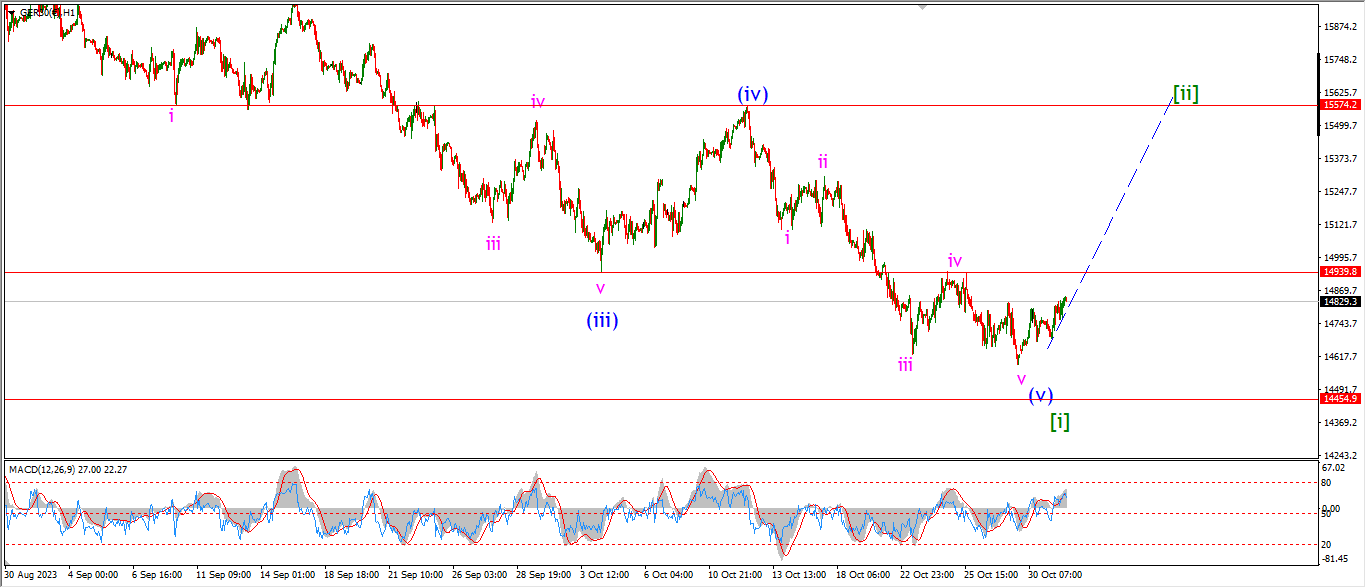Click the current price 14829.3 tag

point(1340,301)
